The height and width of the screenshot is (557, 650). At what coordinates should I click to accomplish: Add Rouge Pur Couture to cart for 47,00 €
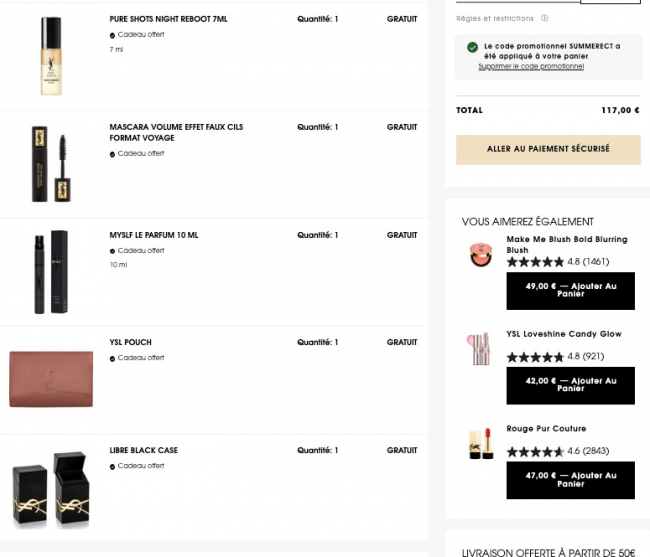click(x=570, y=480)
